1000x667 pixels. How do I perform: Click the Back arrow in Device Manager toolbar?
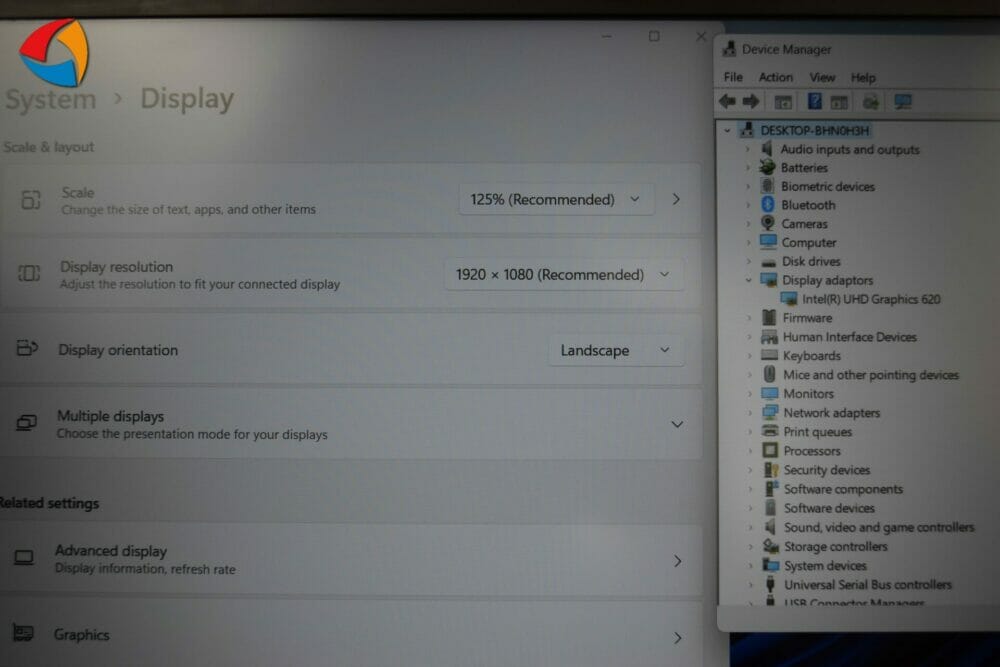728,101
